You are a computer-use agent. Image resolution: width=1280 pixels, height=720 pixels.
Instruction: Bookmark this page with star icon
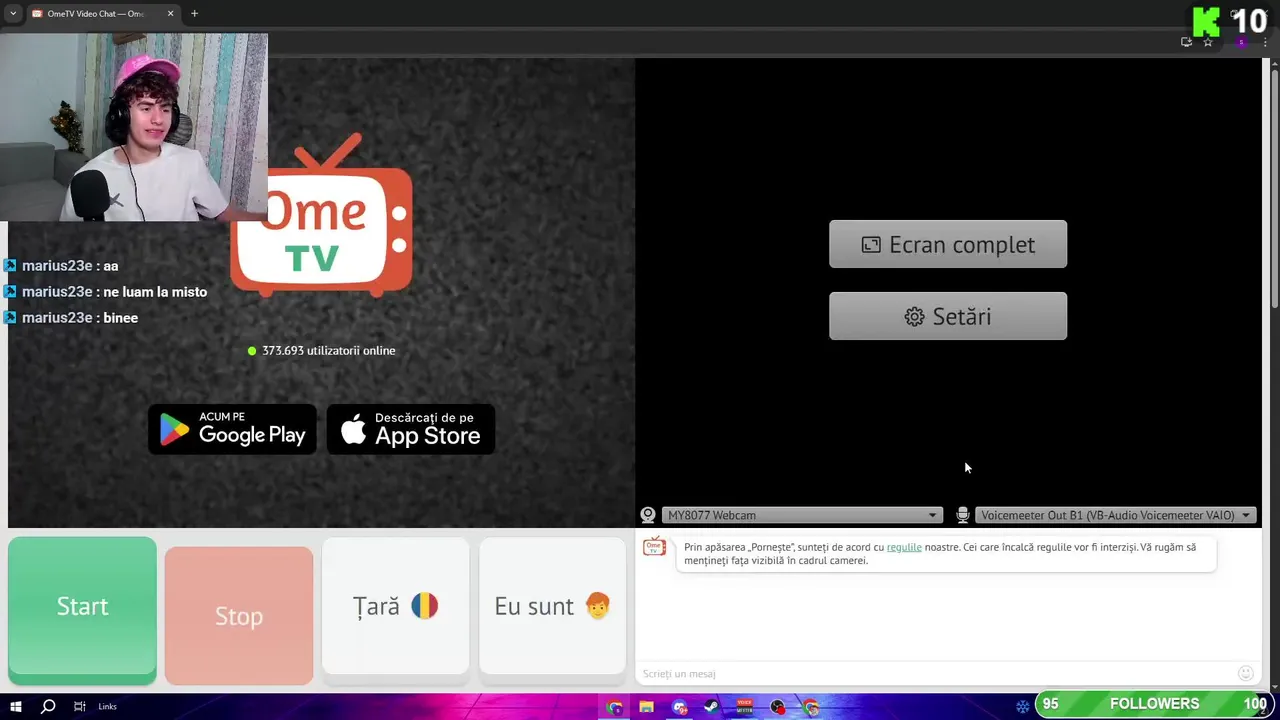click(x=1208, y=42)
